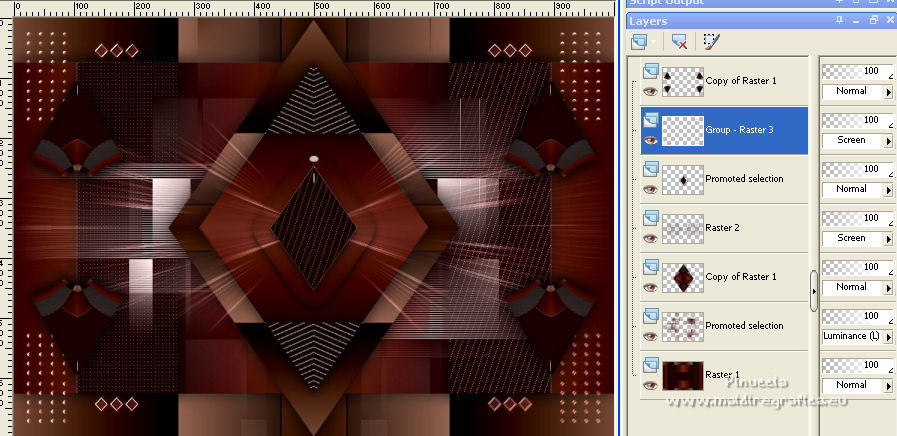Open the New Layer dropdown arrow
The height and width of the screenshot is (436, 897).
[x=653, y=42]
